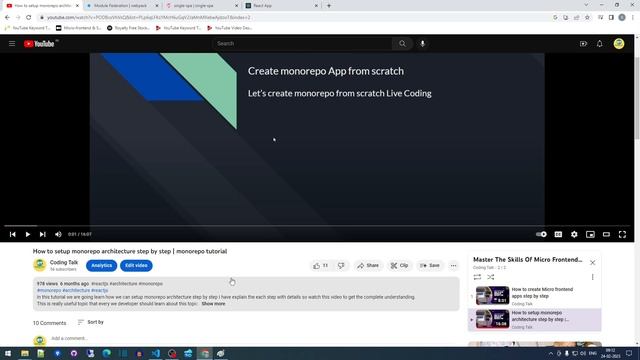This screenshot has width=640, height=360.
Task: Click the search magnifier button
Action: click(x=402, y=44)
